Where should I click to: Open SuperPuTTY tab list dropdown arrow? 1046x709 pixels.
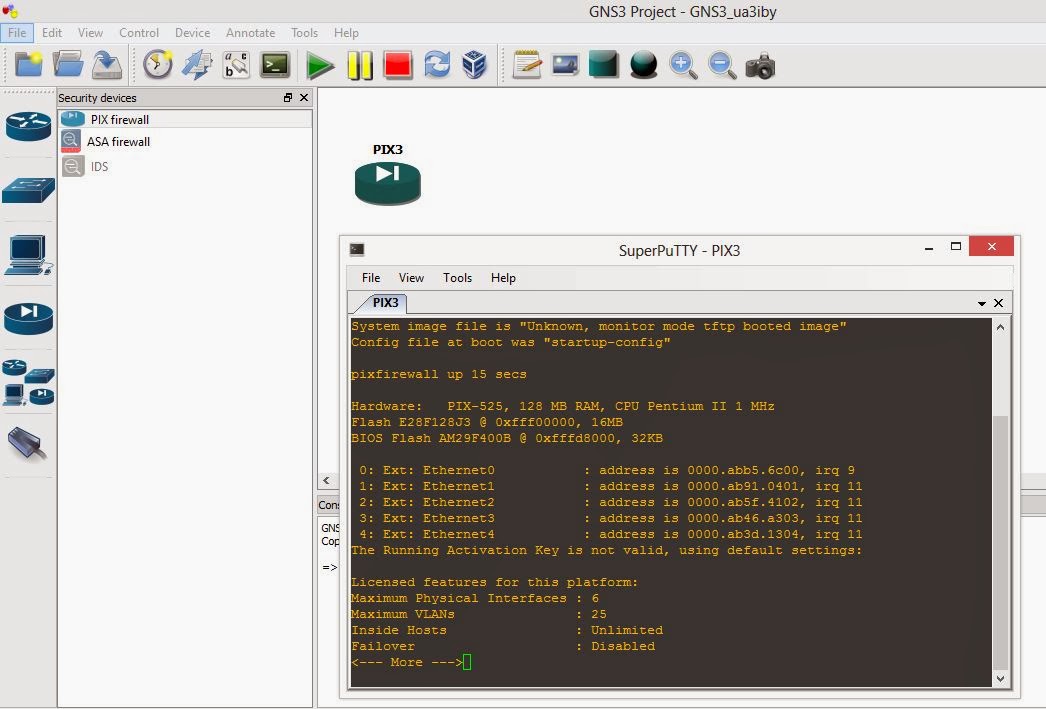982,303
